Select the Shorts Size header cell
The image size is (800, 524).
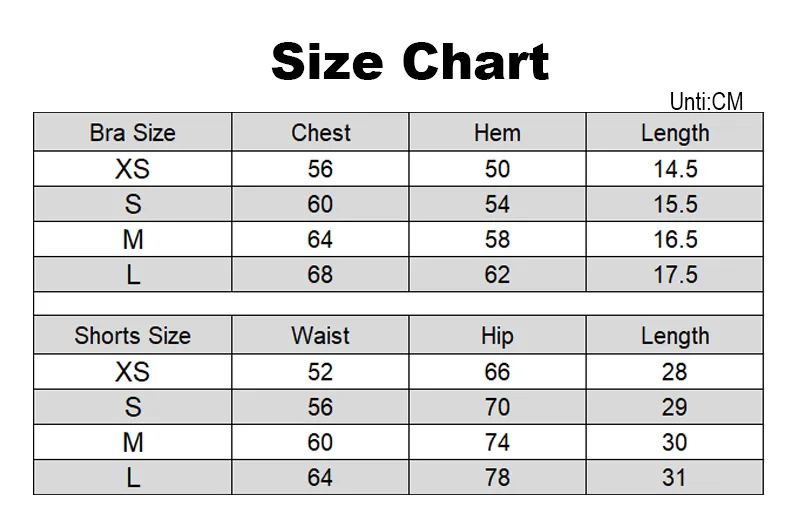coord(133,335)
